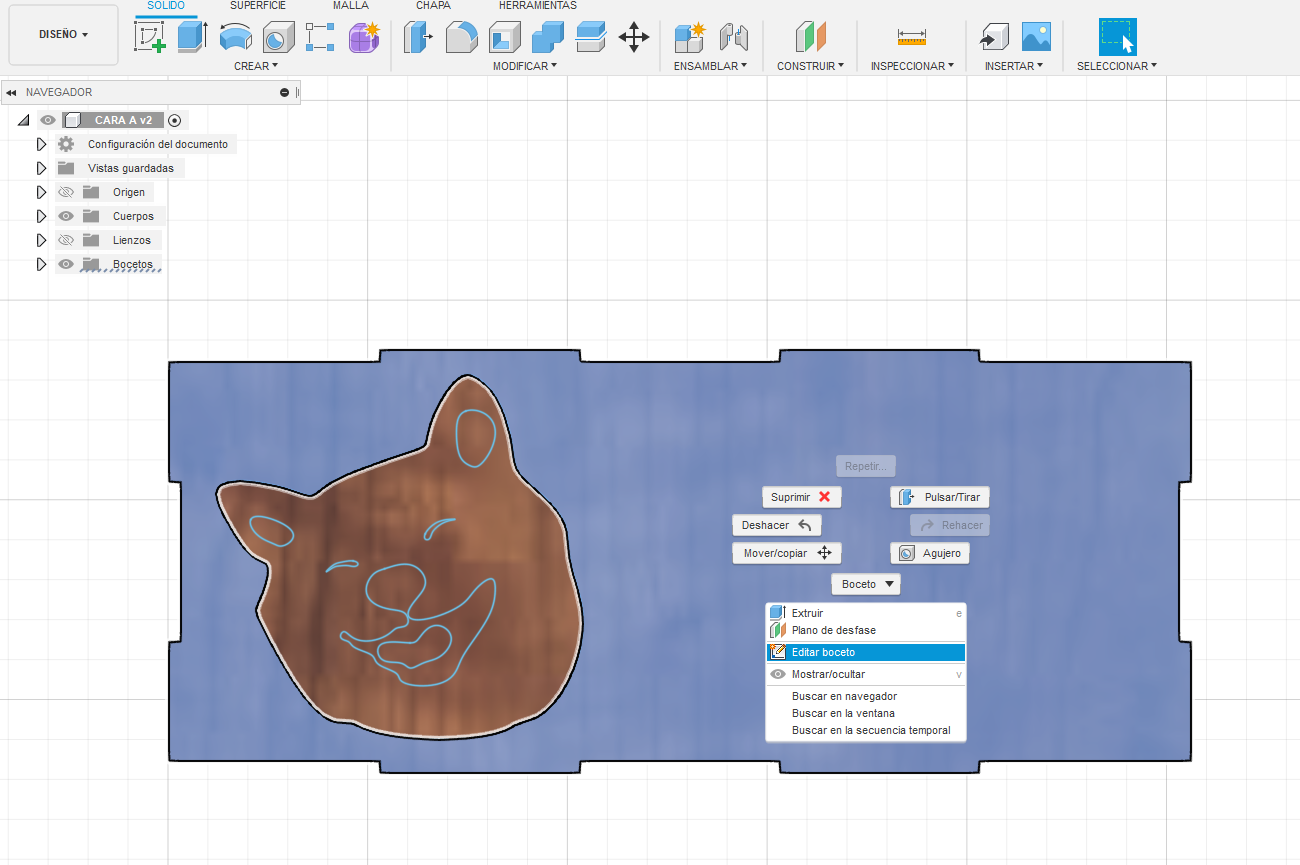Click the CARA A v2 component cube icon
Image resolution: width=1300 pixels, height=865 pixels.
click(72, 120)
